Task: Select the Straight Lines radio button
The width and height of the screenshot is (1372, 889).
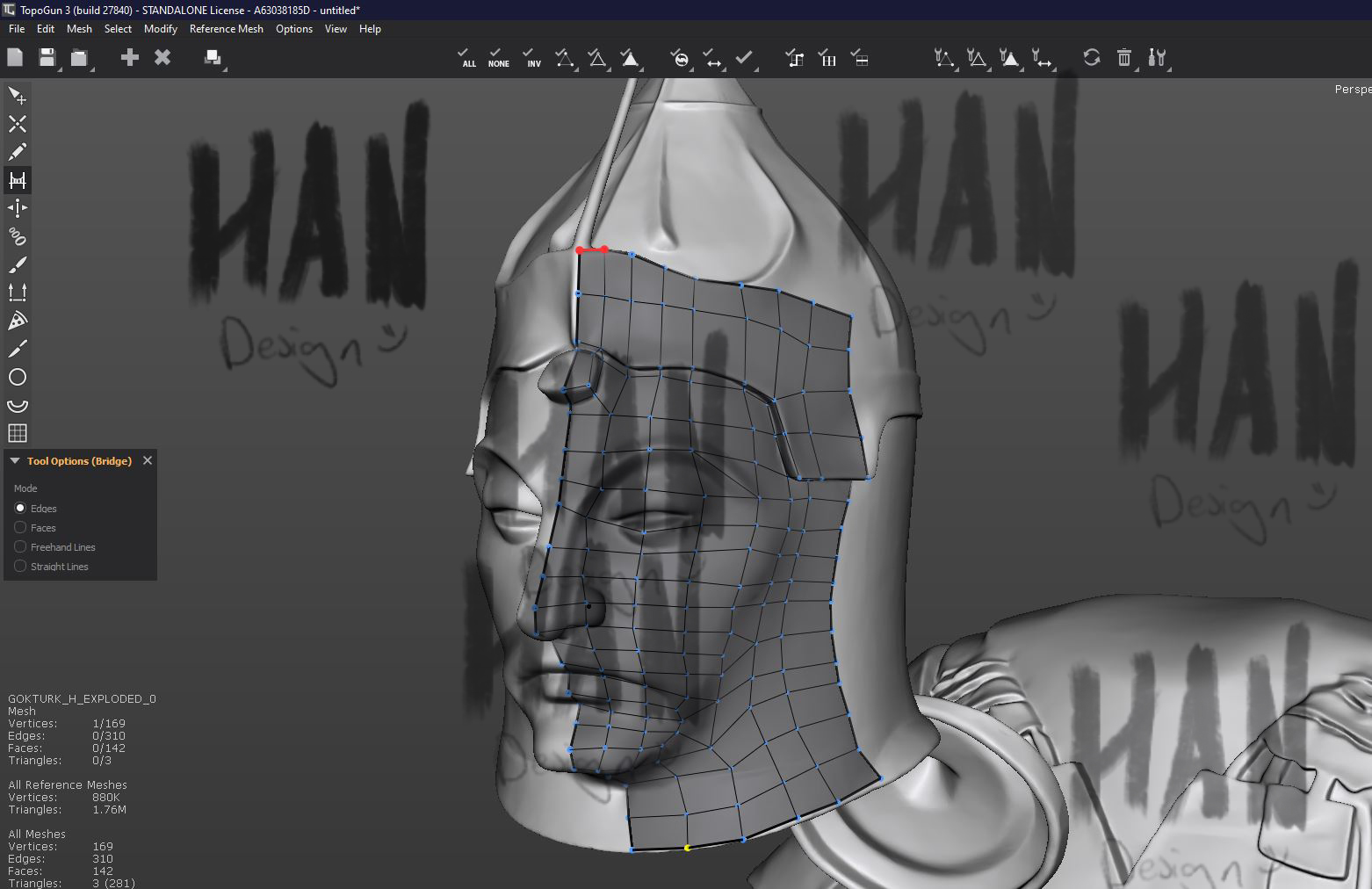Action: (20, 566)
